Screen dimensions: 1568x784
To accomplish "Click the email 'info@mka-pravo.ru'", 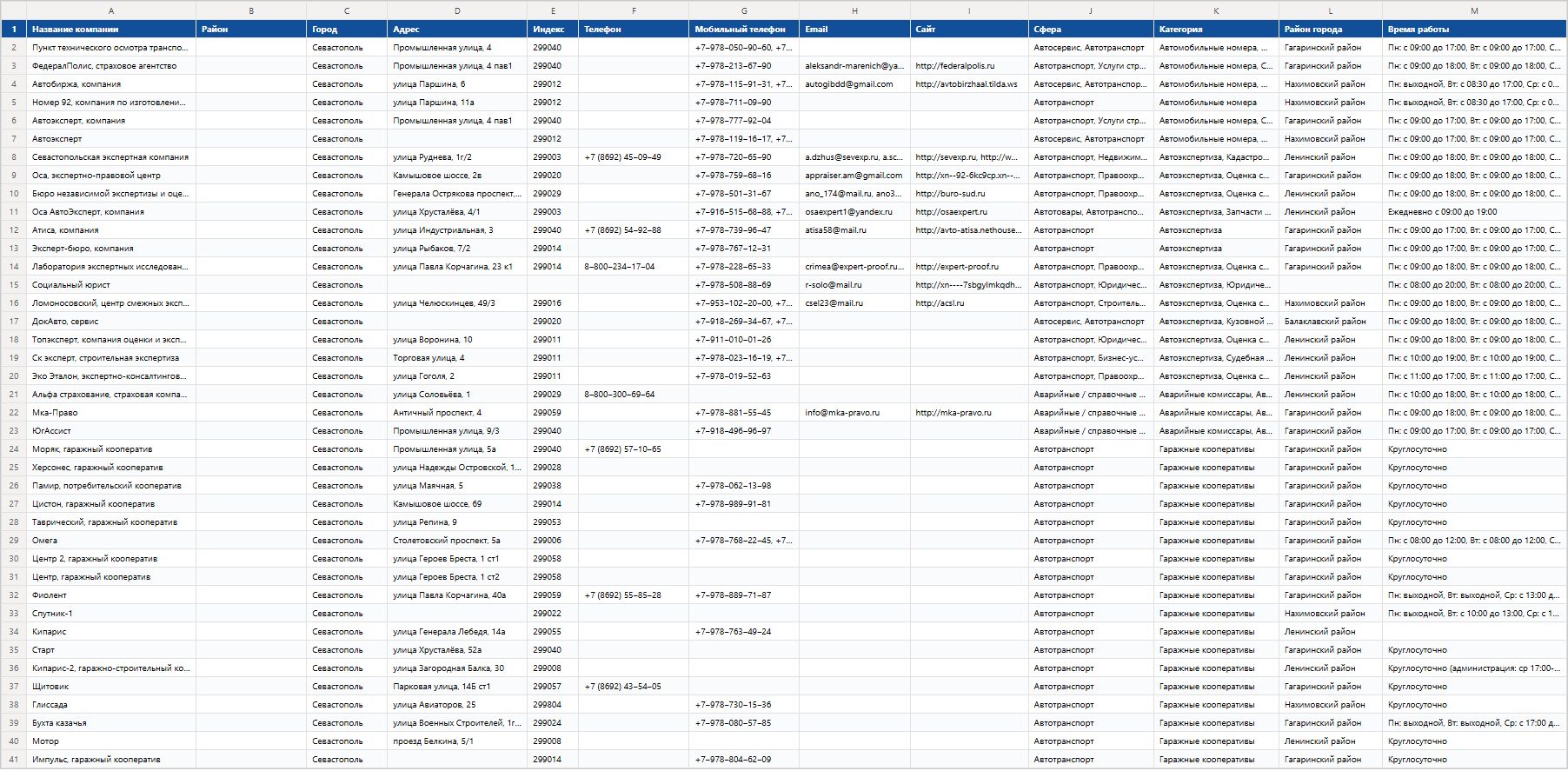I will pos(854,413).
